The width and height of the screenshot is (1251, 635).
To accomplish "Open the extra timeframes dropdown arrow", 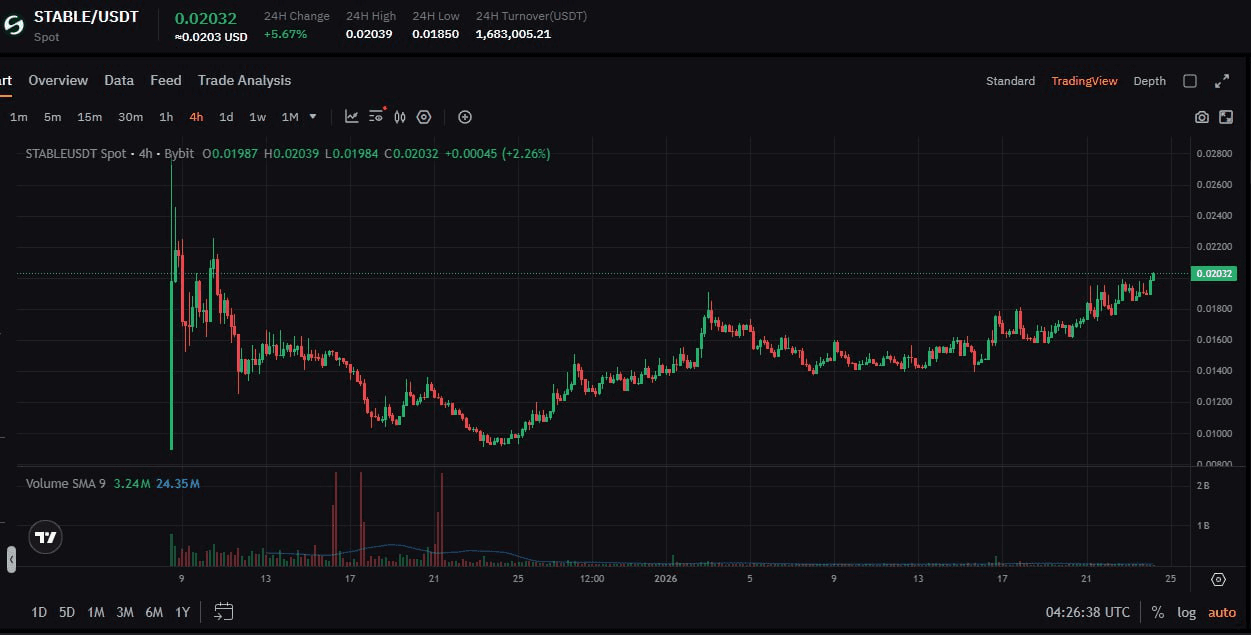I will click(311, 117).
